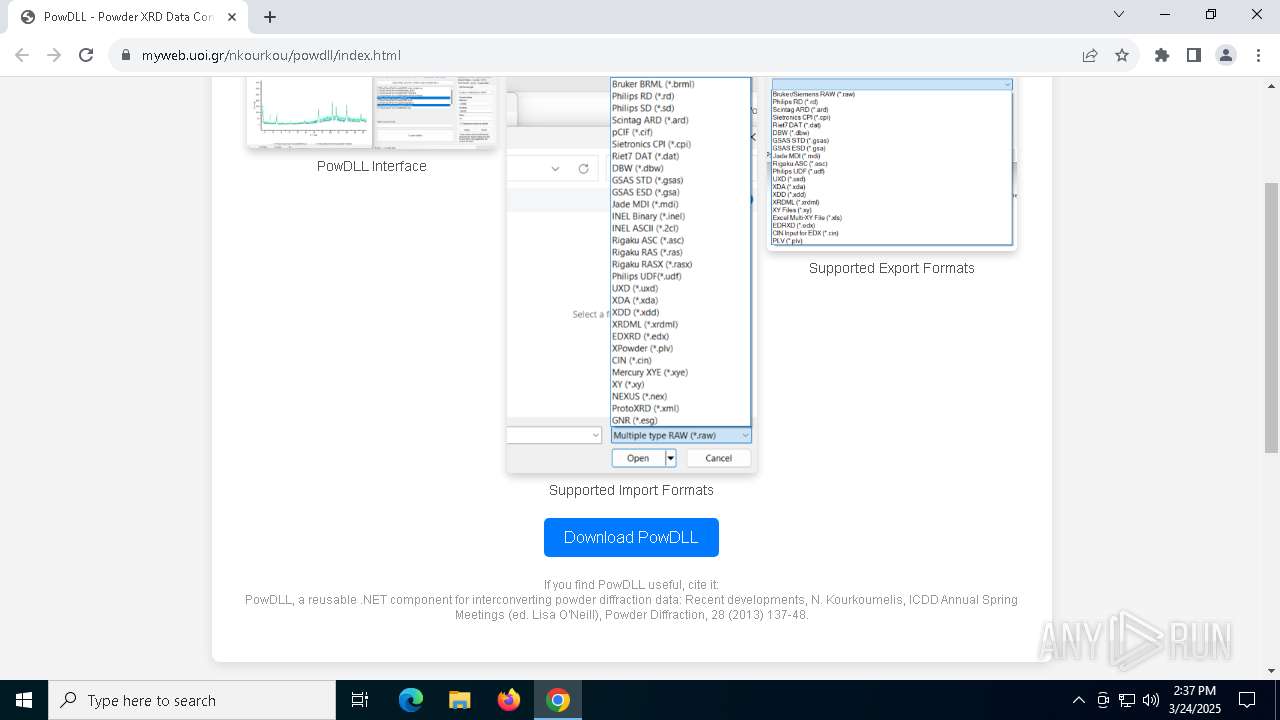Open the Windows Start menu
Screen dimensions: 1280x720
(x=24, y=700)
